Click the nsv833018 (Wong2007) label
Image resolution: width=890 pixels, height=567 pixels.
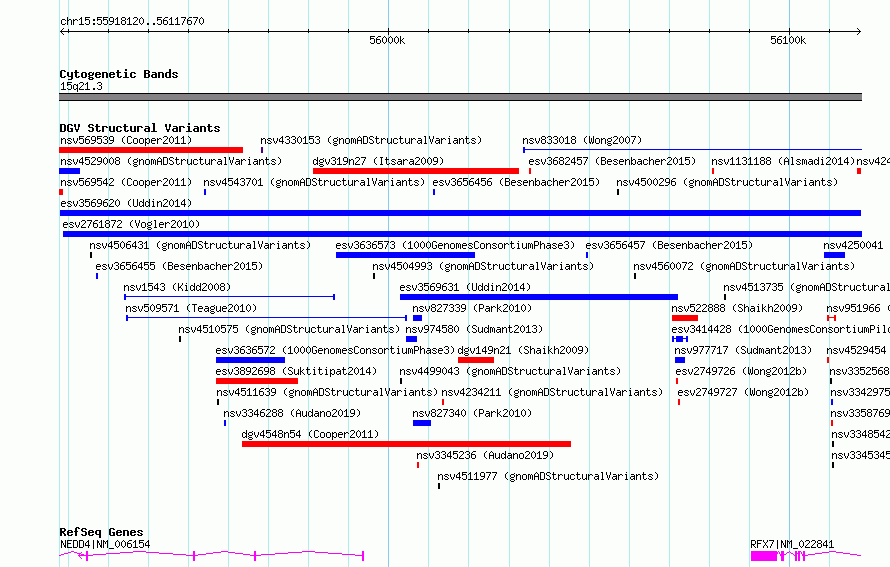click(x=582, y=140)
